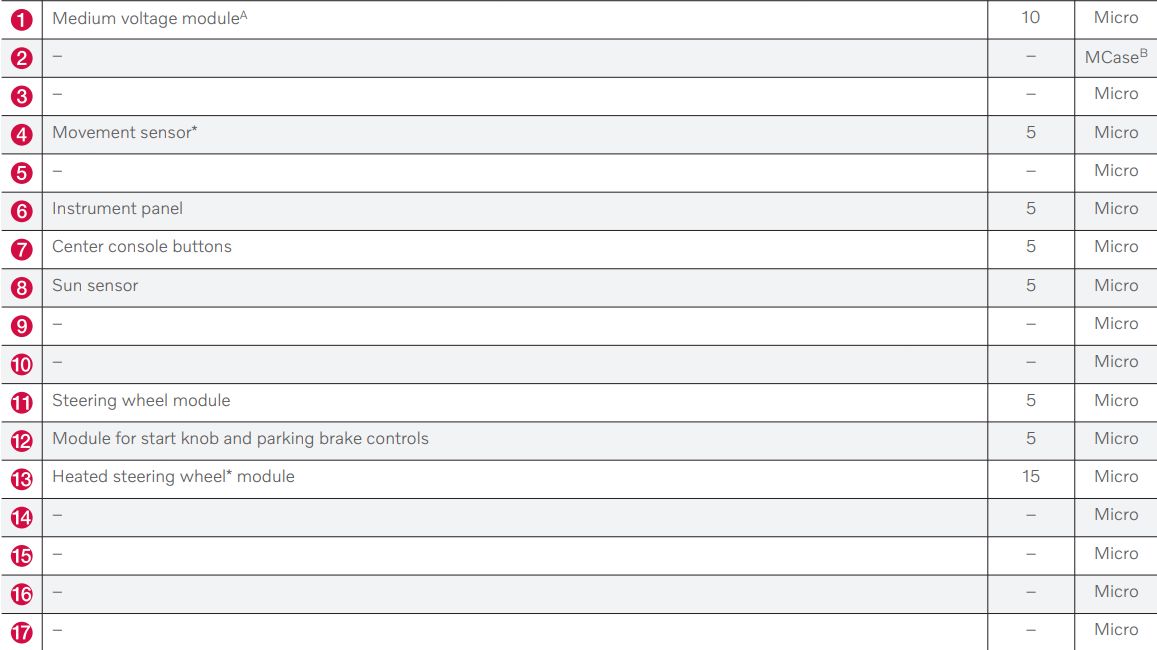Click Module for start knob and parking brake controls
The image size is (1157, 650).
pos(240,438)
